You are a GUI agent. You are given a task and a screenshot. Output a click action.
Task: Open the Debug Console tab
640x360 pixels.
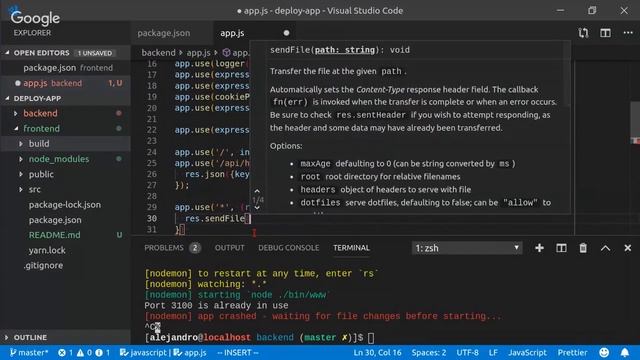coord(289,248)
